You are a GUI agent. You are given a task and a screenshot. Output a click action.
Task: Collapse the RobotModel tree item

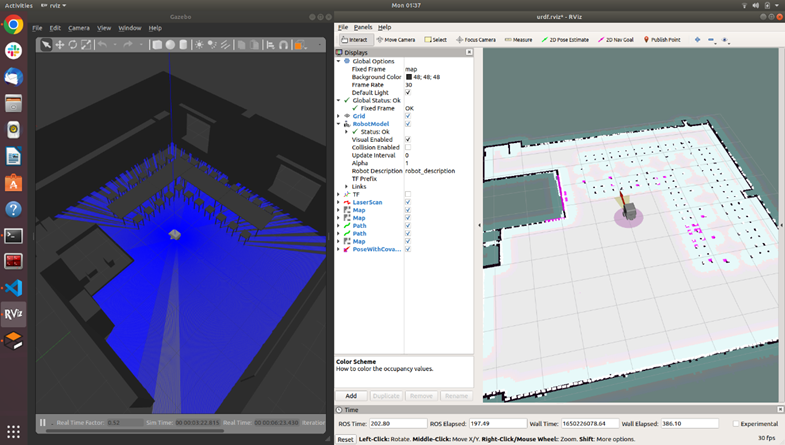[x=339, y=124]
